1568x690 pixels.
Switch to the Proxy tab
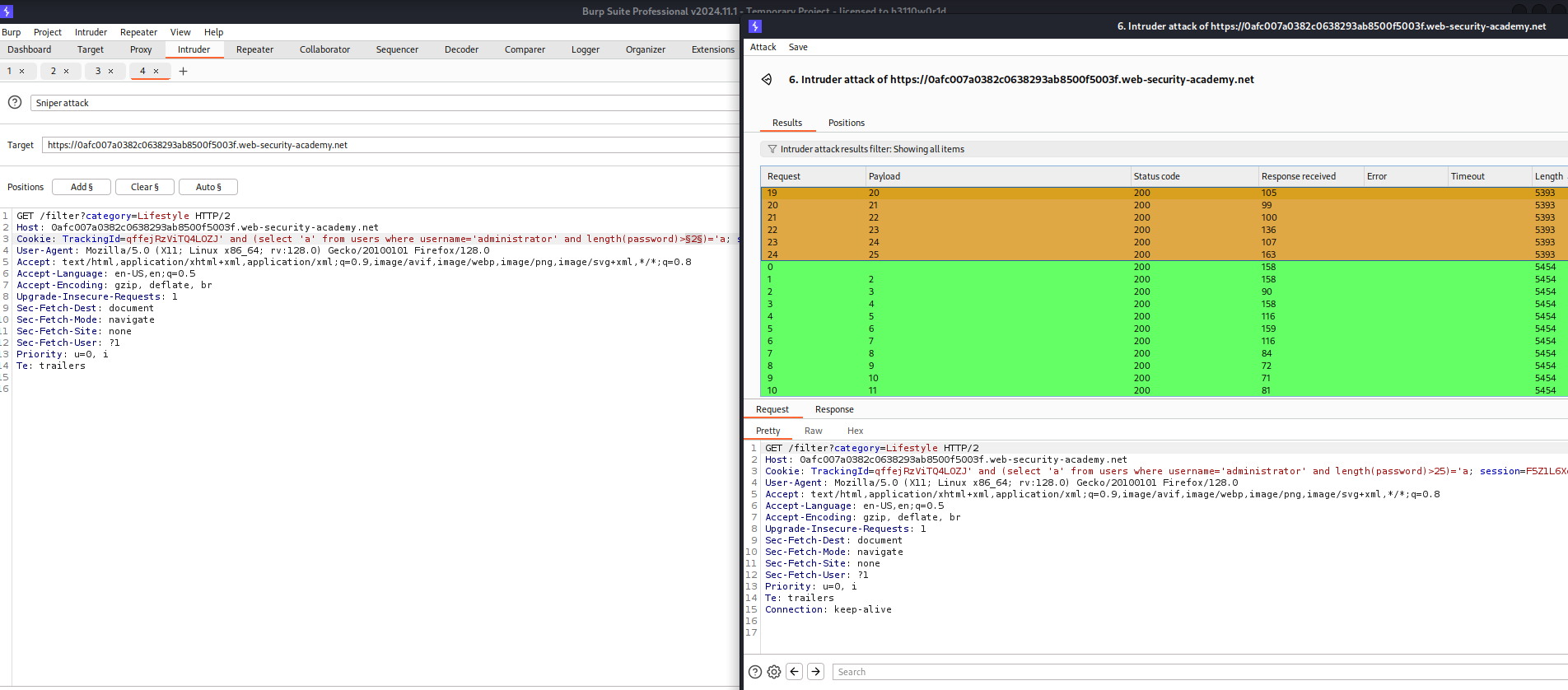[141, 49]
